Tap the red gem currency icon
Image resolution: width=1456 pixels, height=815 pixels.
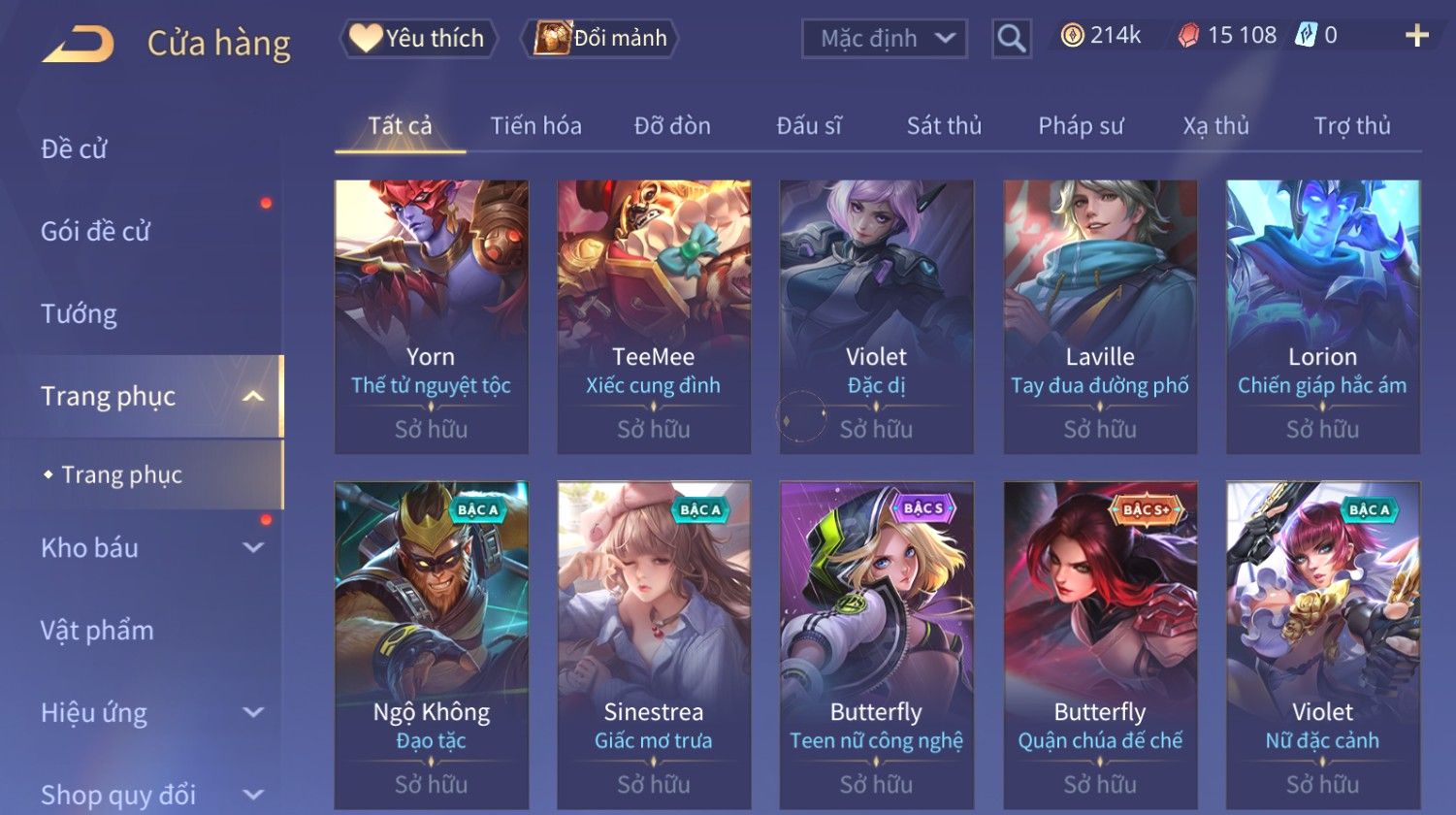1188,36
